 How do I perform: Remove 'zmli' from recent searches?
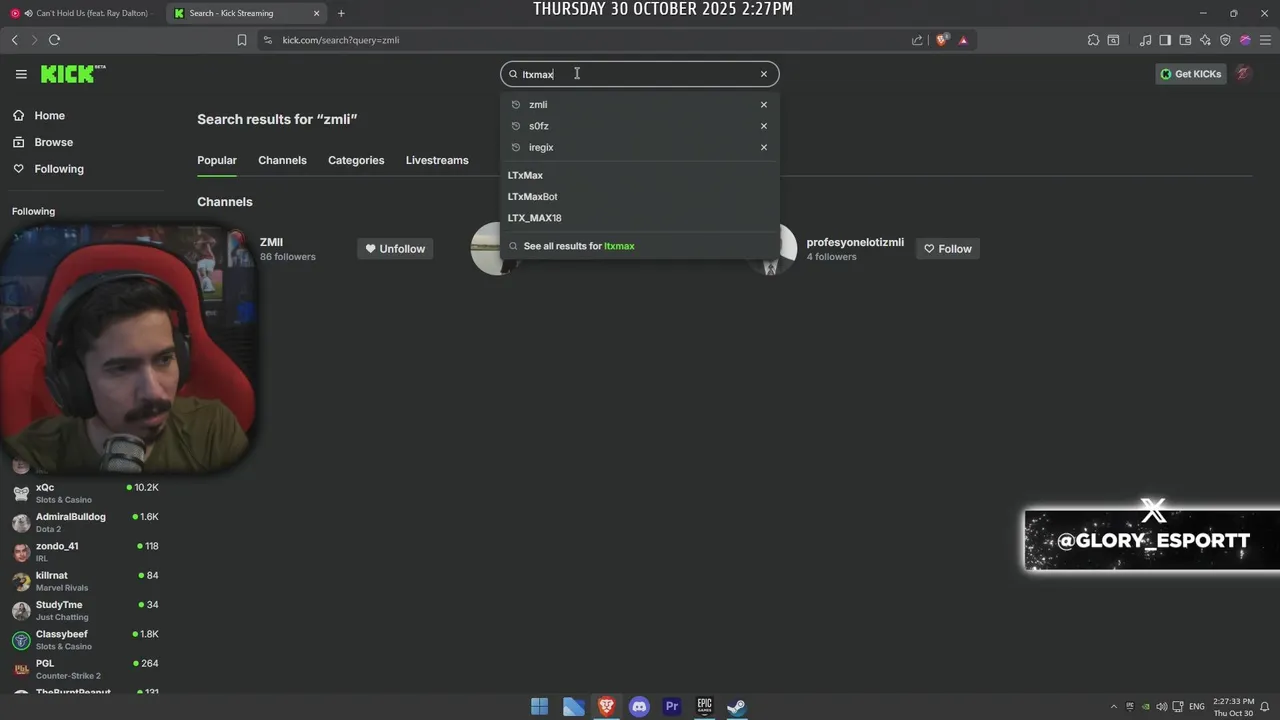click(x=764, y=104)
